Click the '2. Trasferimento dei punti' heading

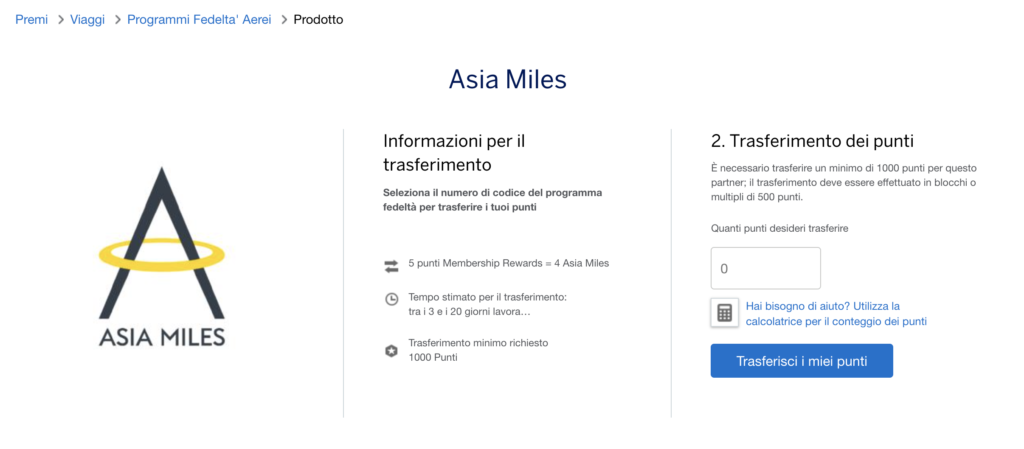(812, 140)
